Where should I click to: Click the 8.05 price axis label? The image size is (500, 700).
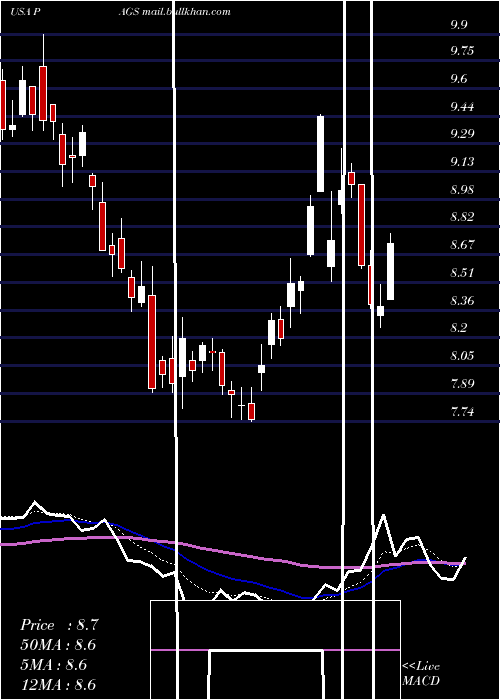[x=462, y=355]
